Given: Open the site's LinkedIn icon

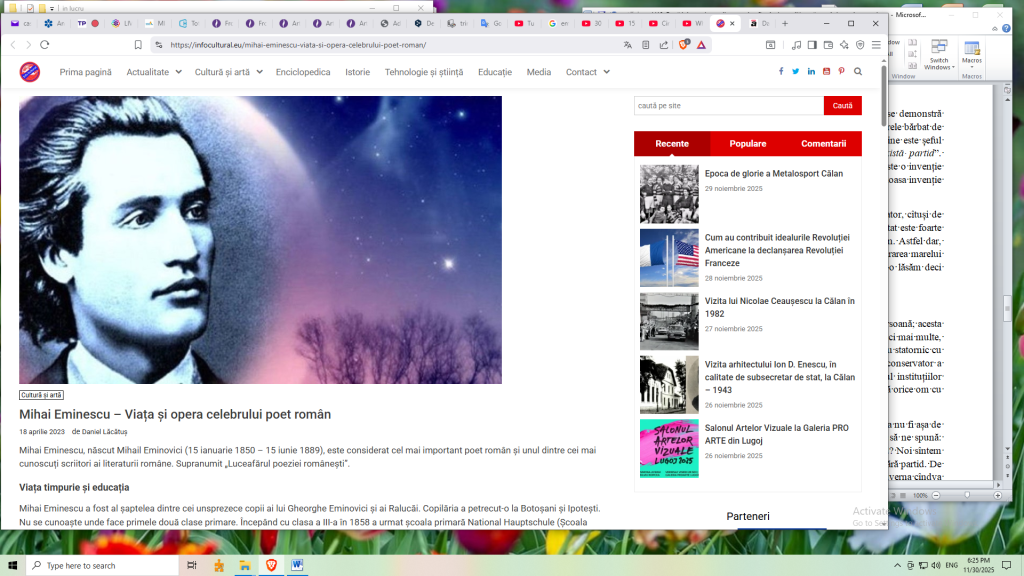Looking at the screenshot, I should coord(811,71).
